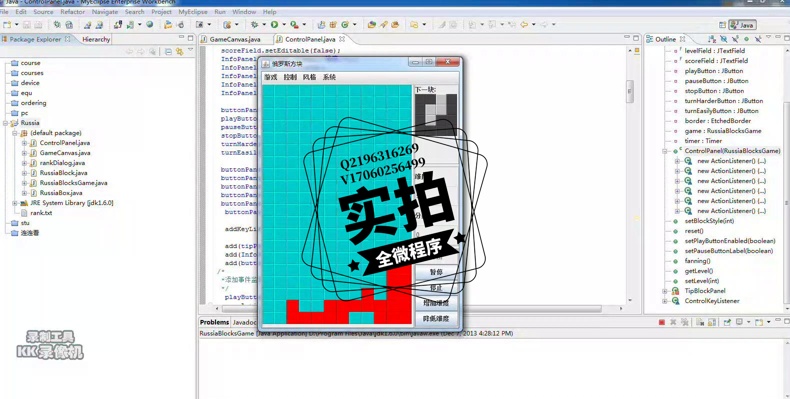Image resolution: width=790 pixels, height=399 pixels.
Task: Click the red Terminate icon in console
Action: (x=662, y=322)
